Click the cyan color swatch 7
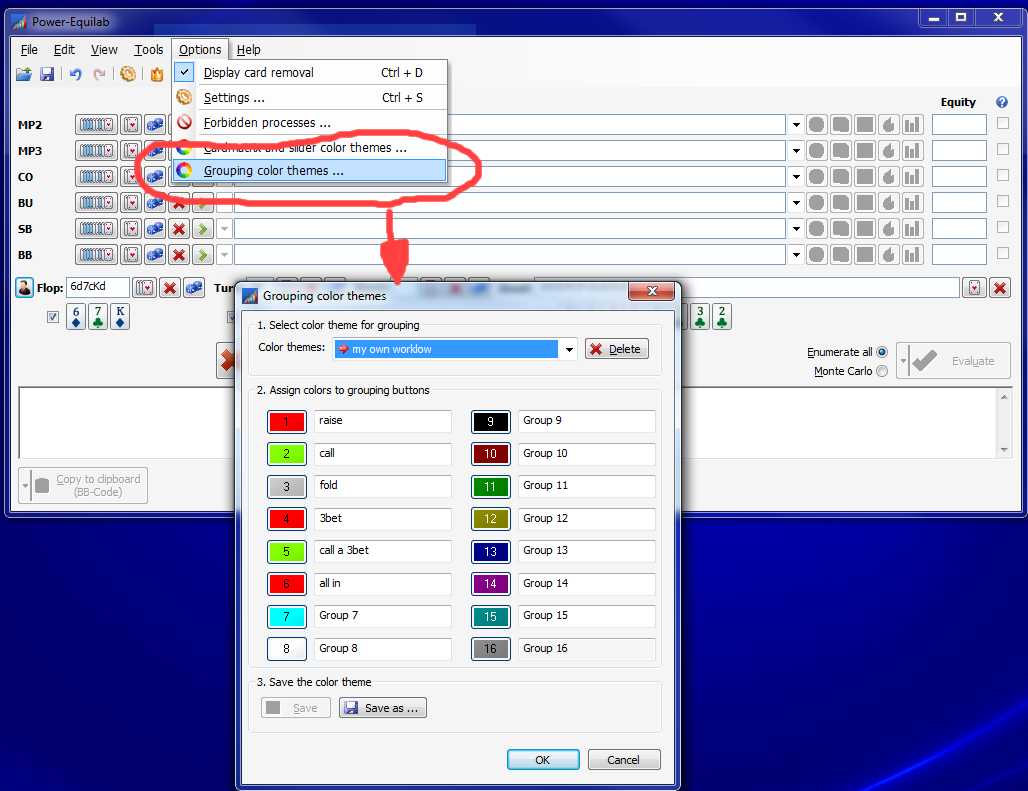1028x791 pixels. tap(287, 617)
